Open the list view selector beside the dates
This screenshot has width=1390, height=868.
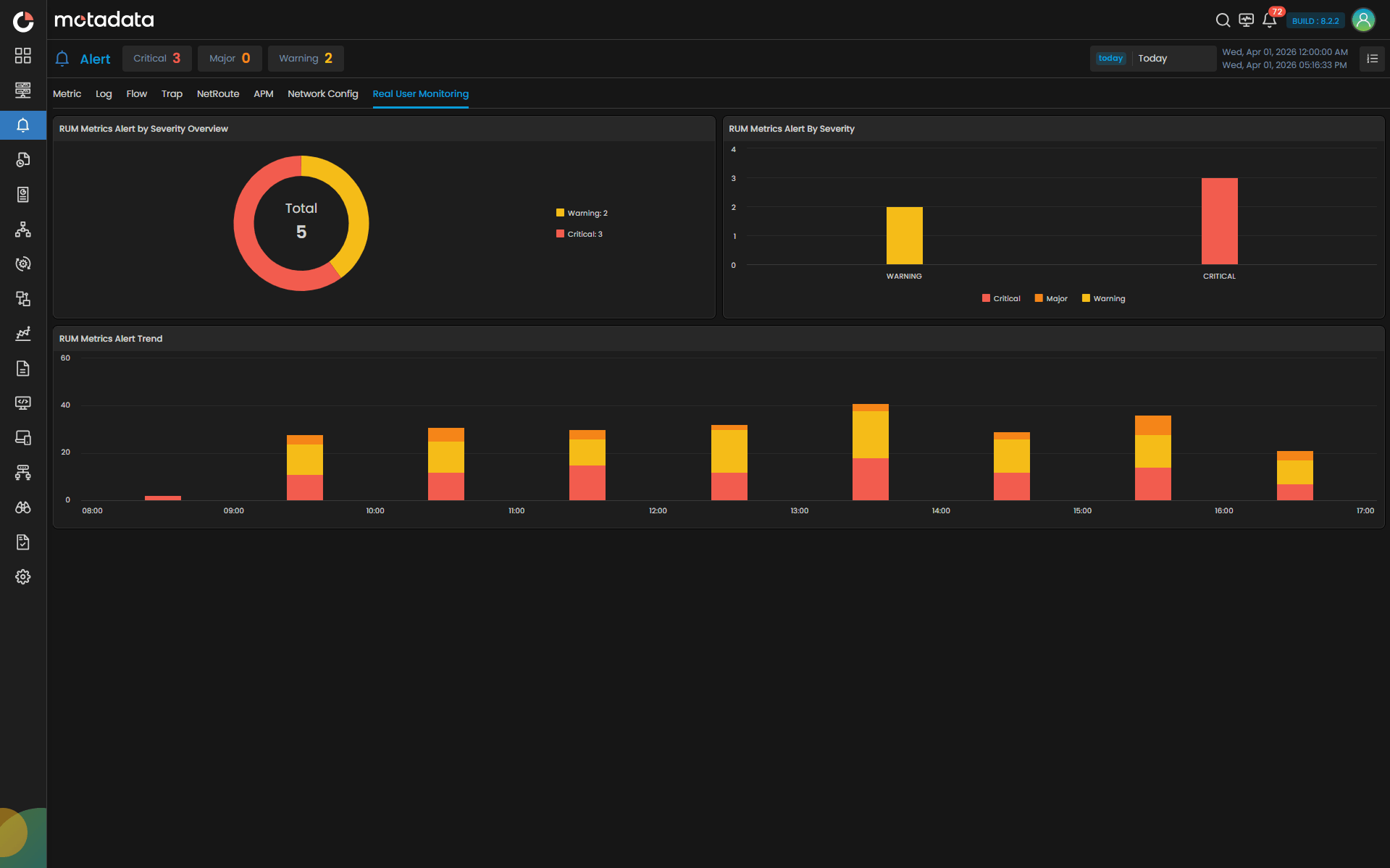(1371, 59)
